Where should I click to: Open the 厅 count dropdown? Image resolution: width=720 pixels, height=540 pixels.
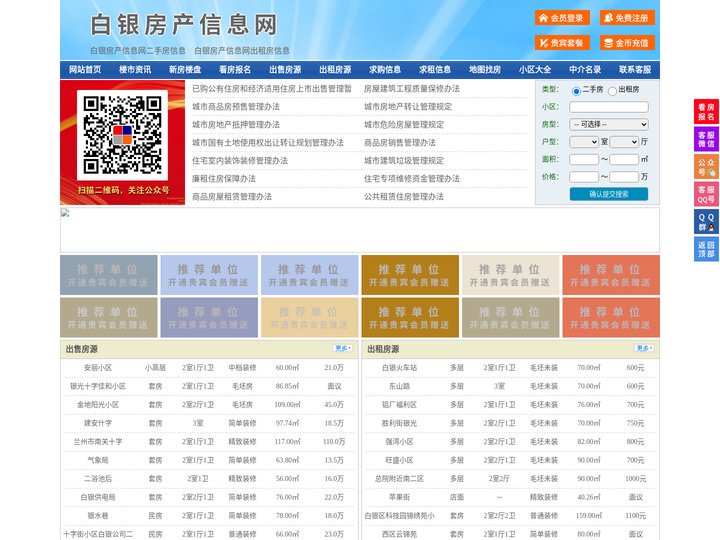624,142
